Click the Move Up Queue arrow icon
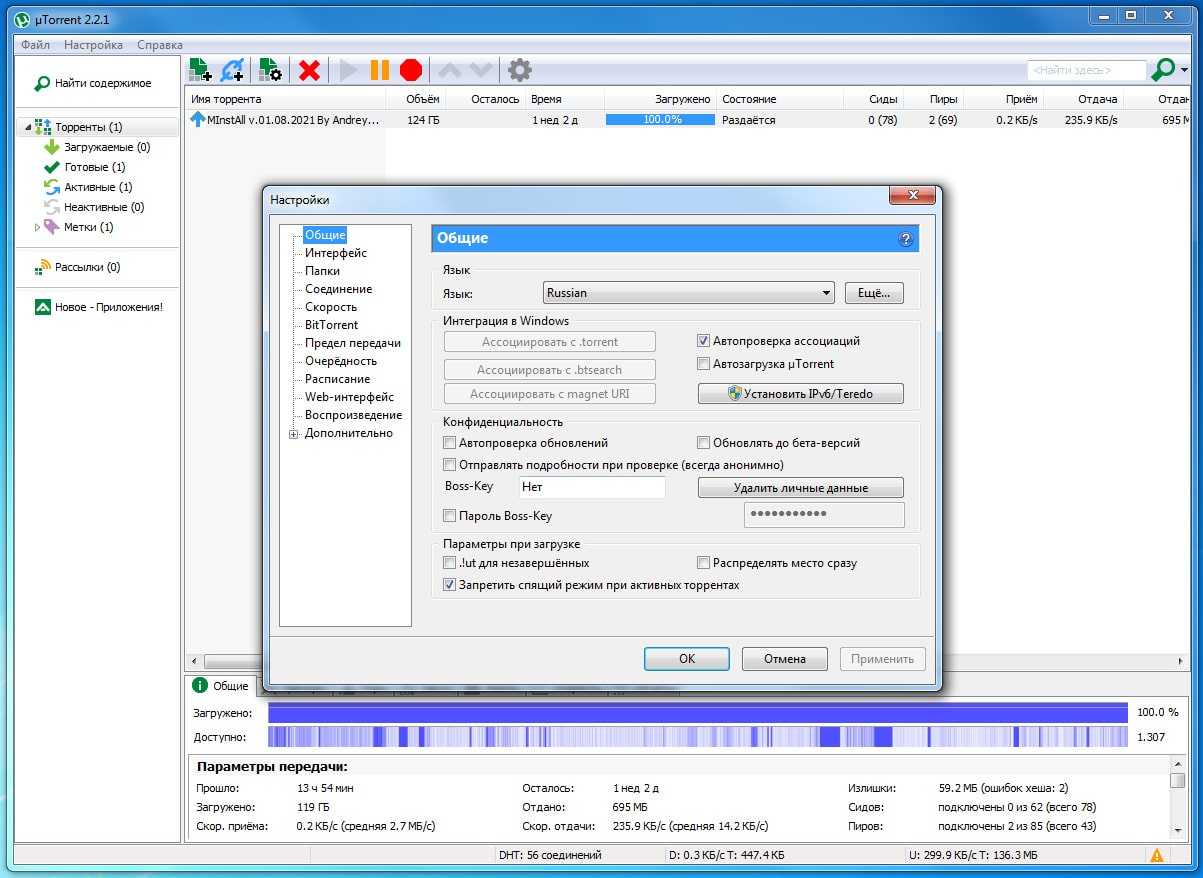 (x=450, y=70)
